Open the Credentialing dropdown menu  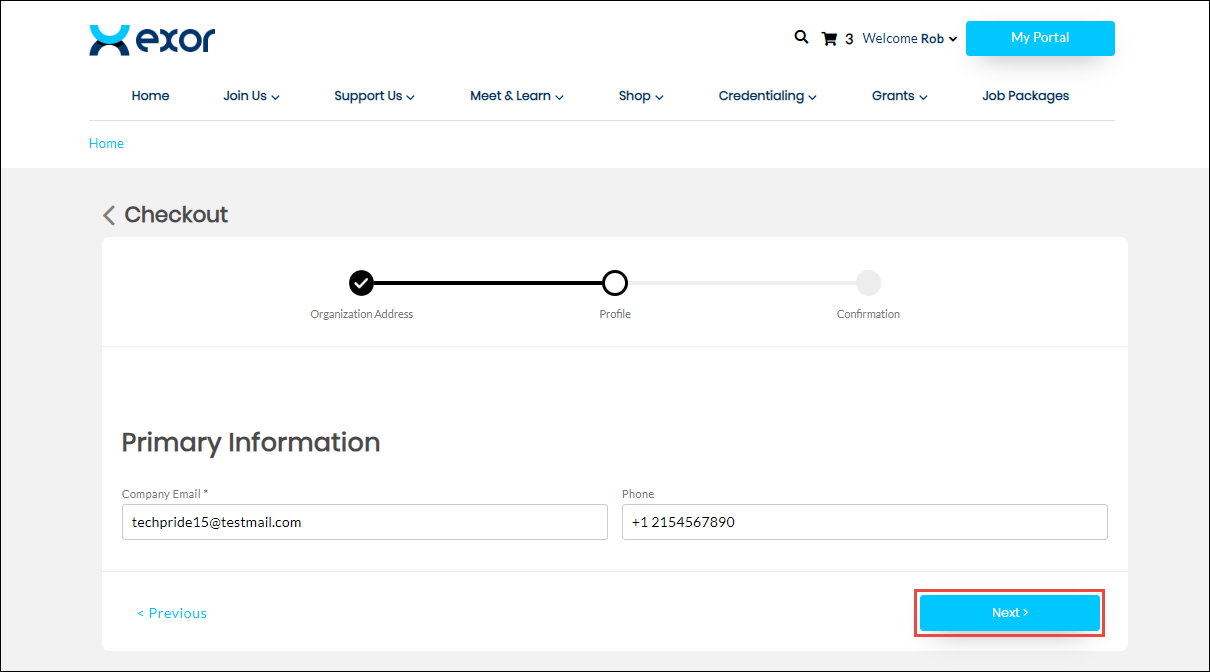(767, 96)
